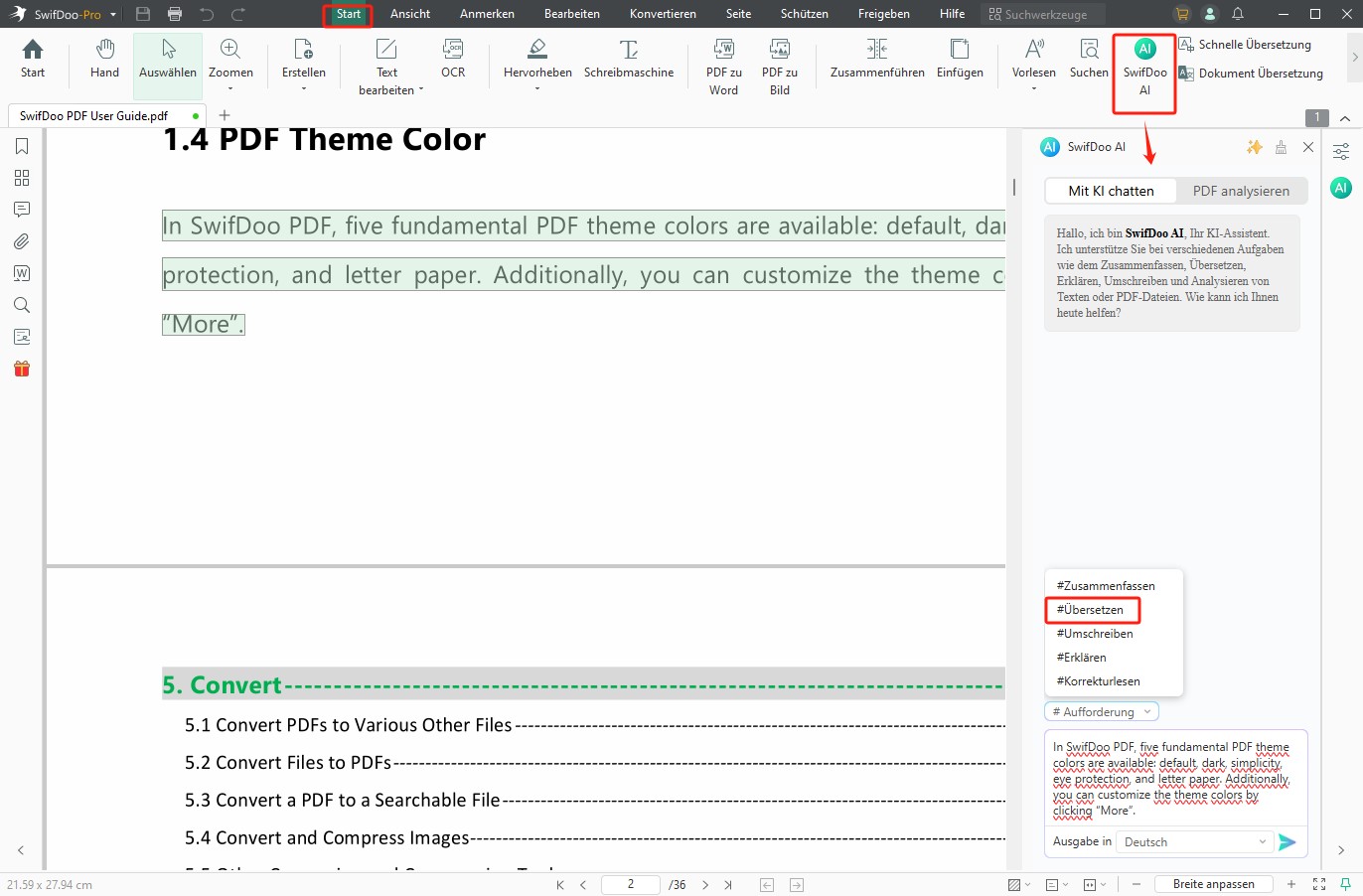Open the Bearbeiten ribbon tab
The height and width of the screenshot is (896, 1363).
pos(572,14)
